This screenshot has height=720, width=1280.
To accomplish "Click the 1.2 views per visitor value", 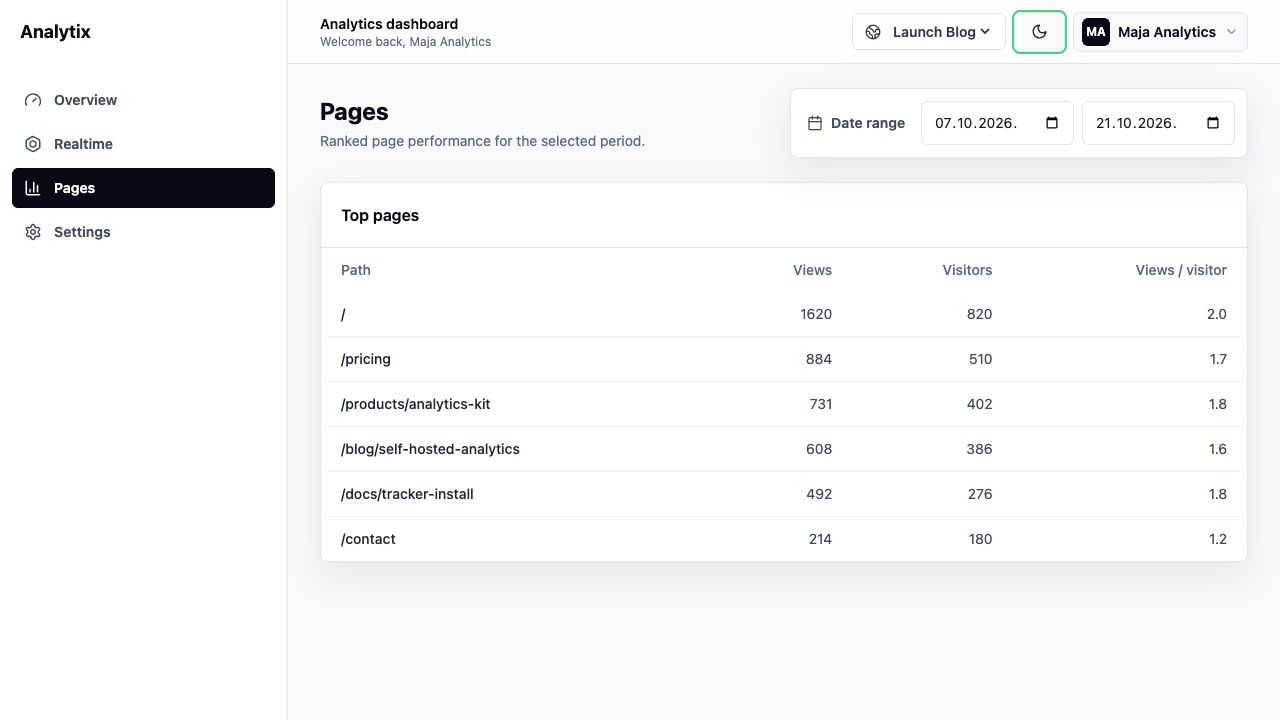I will (x=1217, y=539).
